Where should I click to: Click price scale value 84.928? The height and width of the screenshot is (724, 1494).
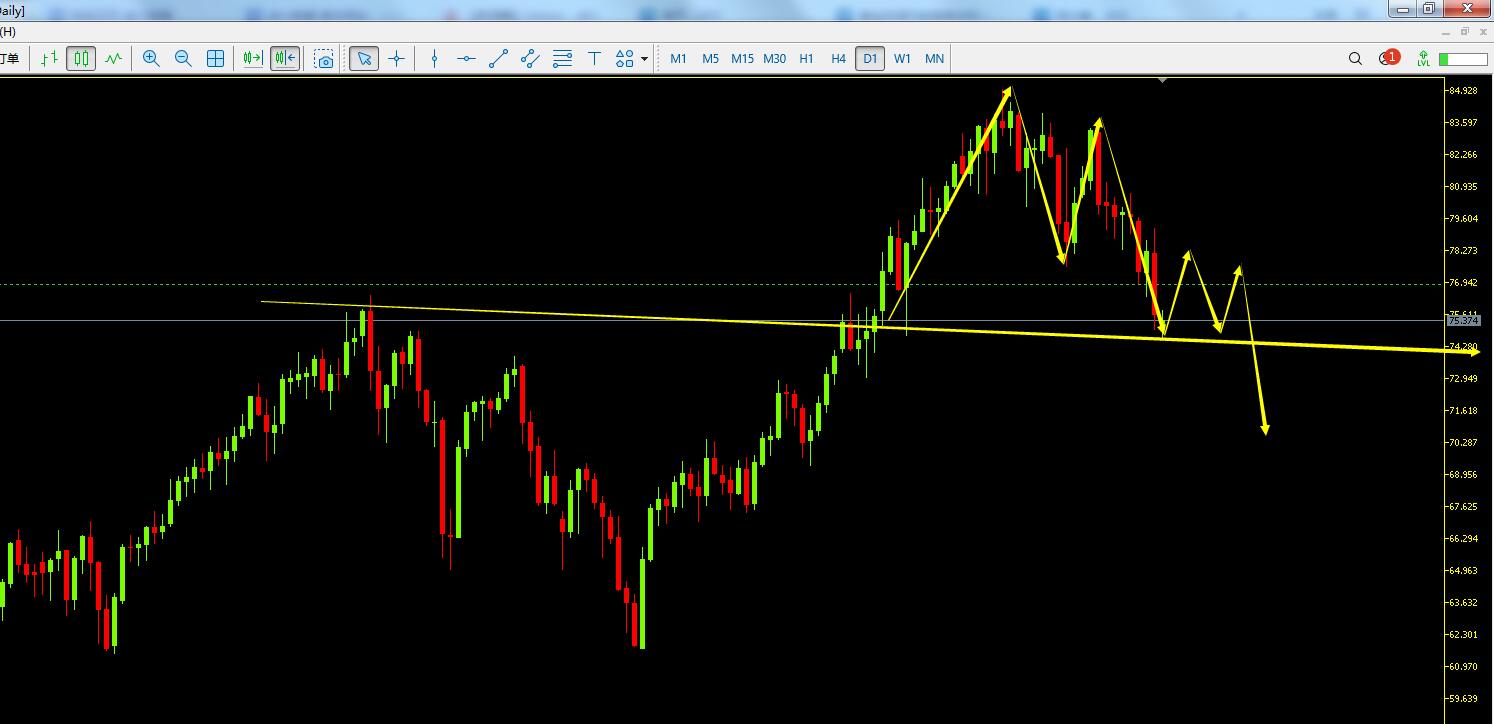[x=1463, y=91]
